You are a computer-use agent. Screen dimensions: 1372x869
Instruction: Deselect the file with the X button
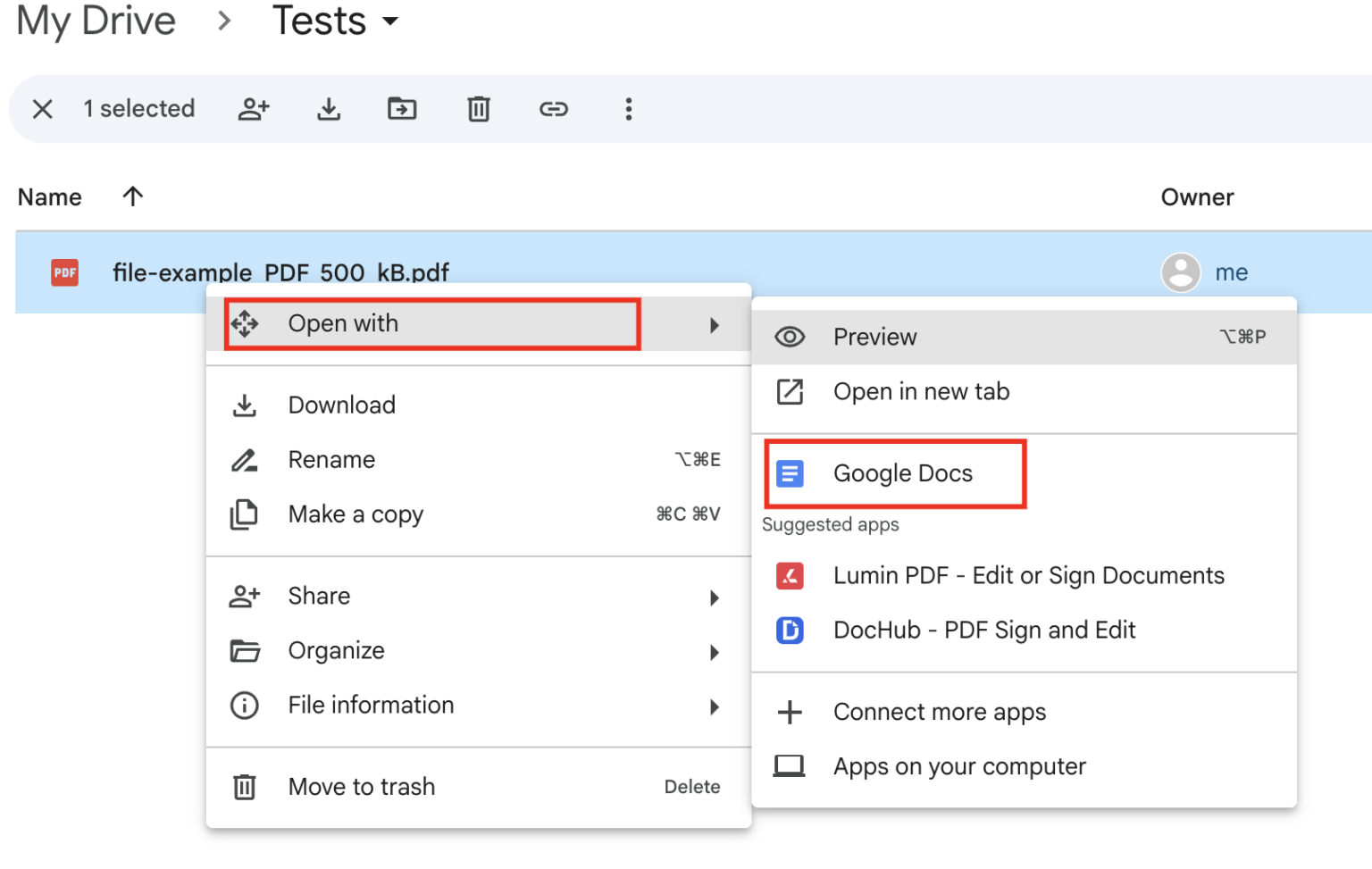click(42, 109)
